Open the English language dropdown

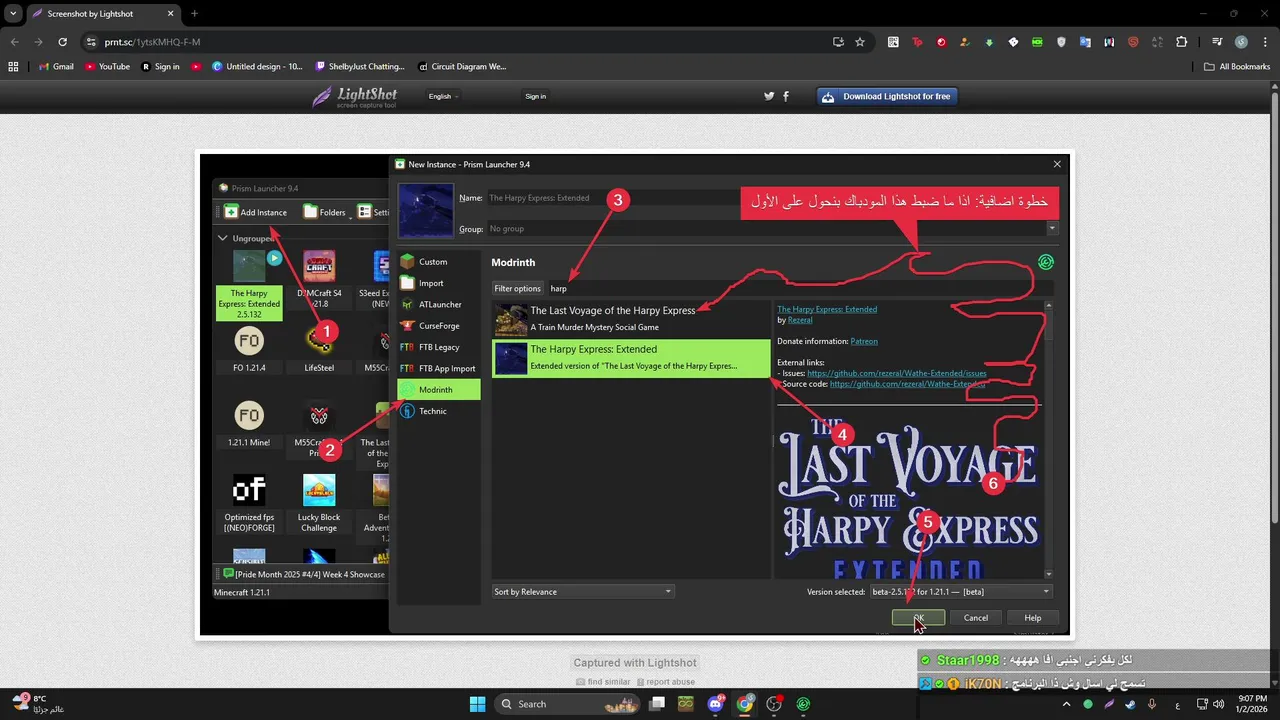(x=443, y=97)
